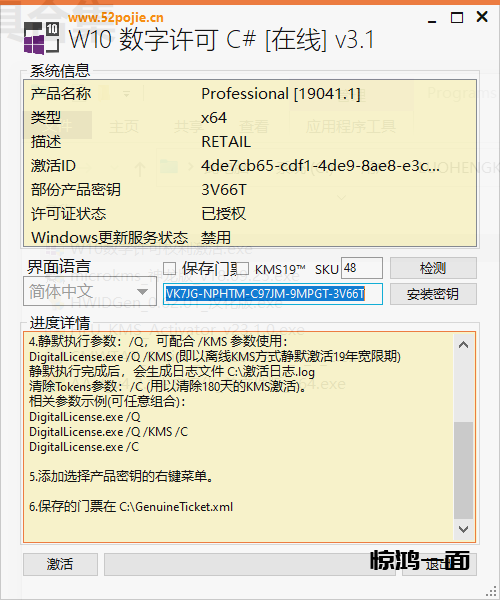The image size is (500, 600).
Task: Maximize the application window
Action: click(x=457, y=18)
